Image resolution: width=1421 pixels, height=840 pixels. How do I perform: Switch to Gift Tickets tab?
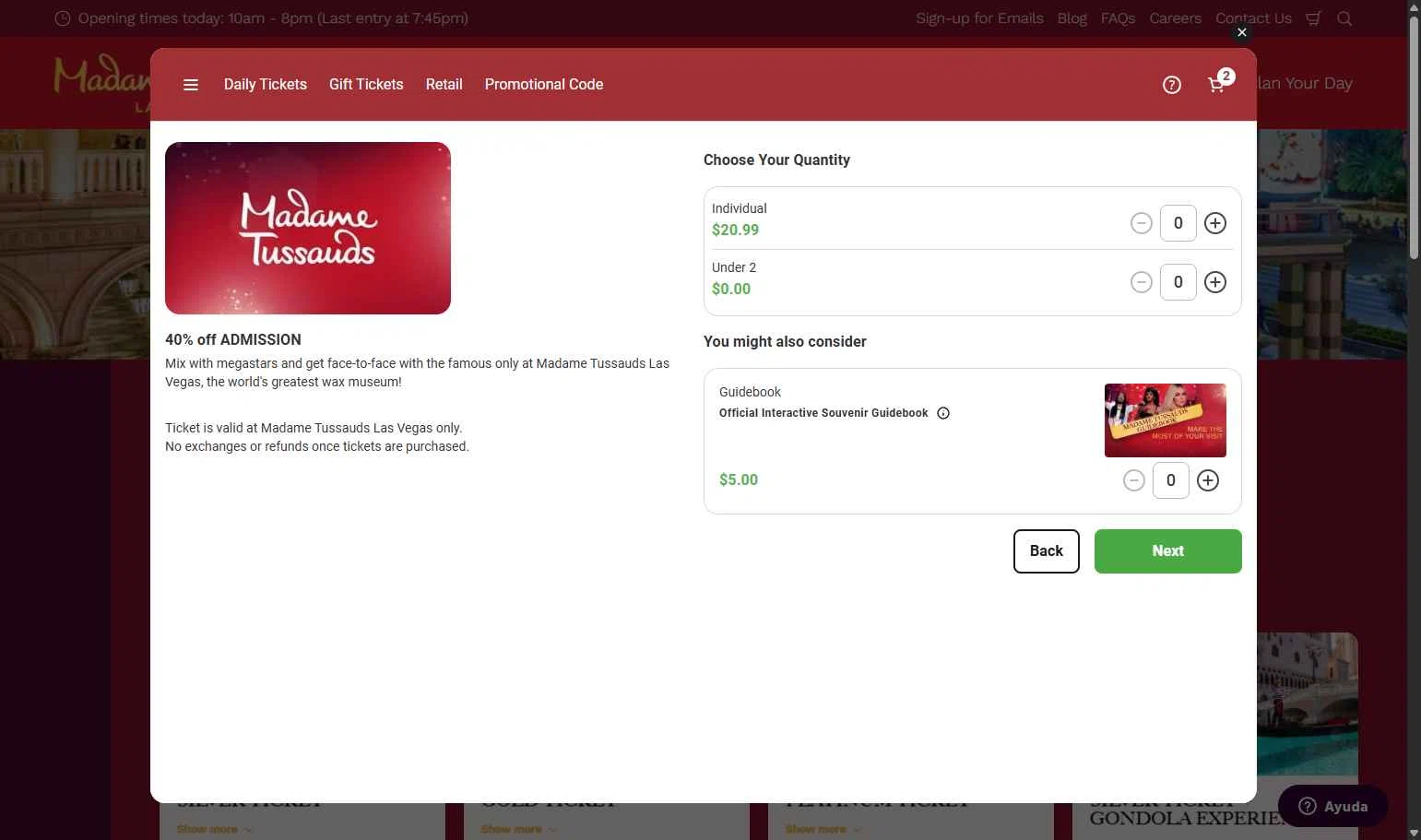point(366,85)
